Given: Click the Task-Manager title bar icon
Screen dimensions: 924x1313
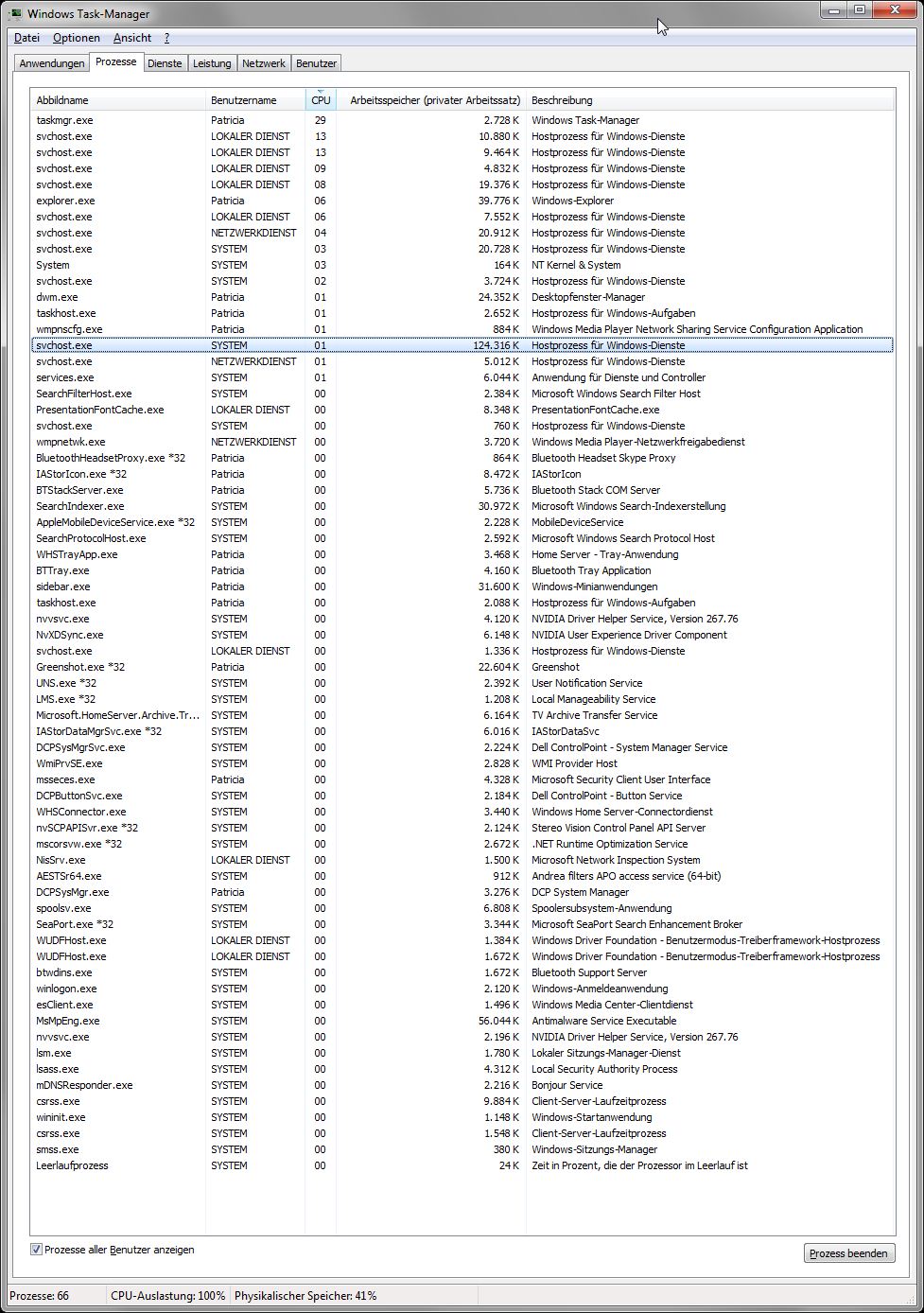Looking at the screenshot, I should click(16, 14).
